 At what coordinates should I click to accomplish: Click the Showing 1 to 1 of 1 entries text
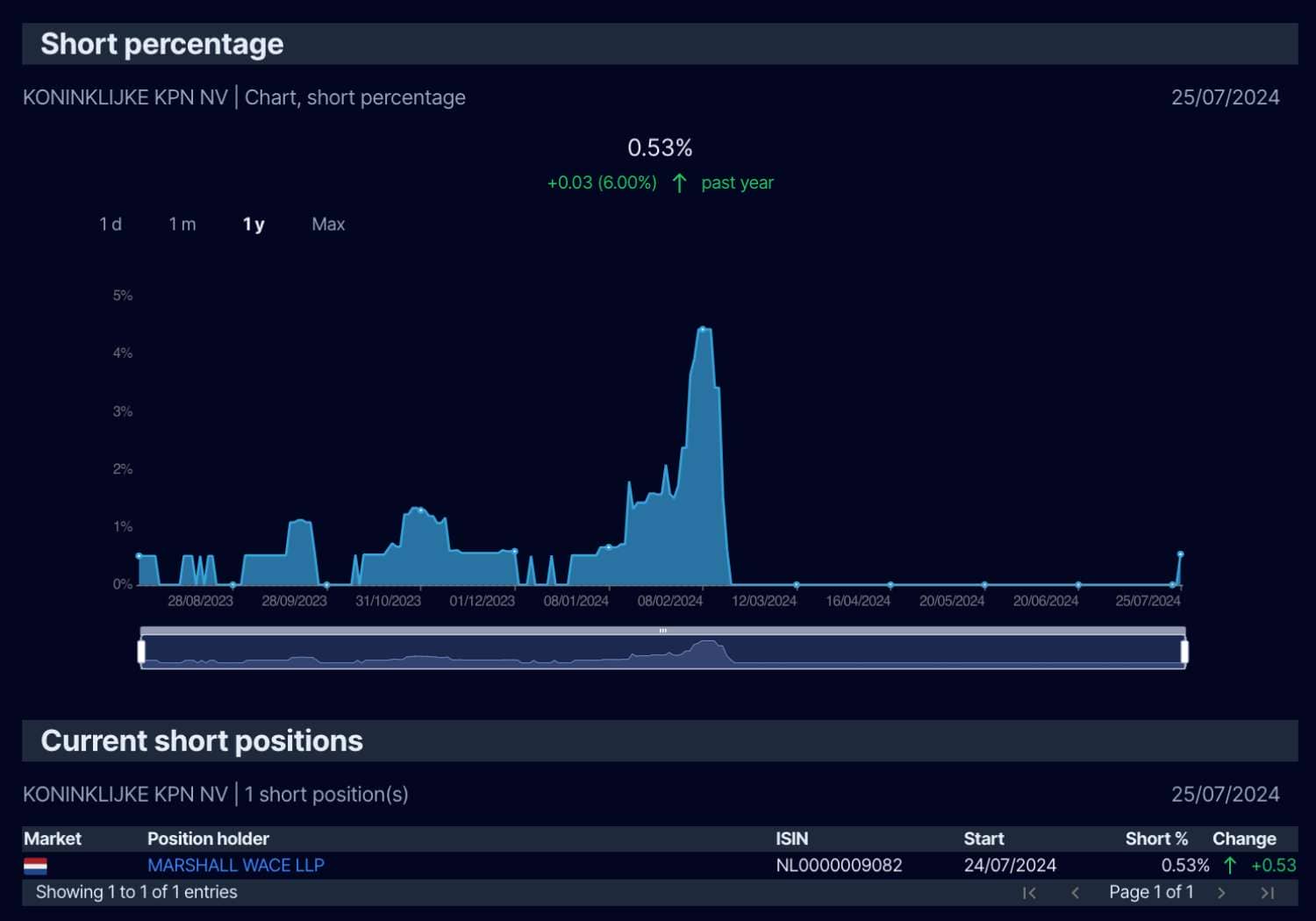[x=137, y=892]
